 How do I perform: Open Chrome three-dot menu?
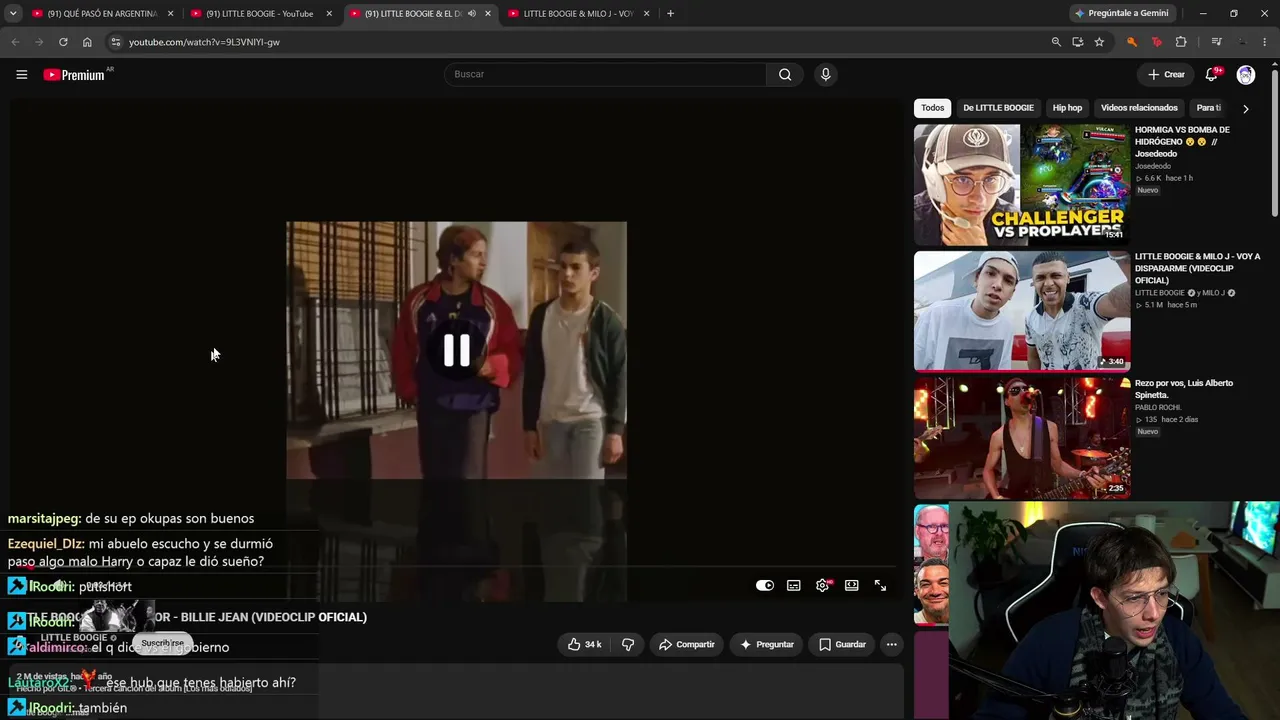pyautogui.click(x=1265, y=42)
